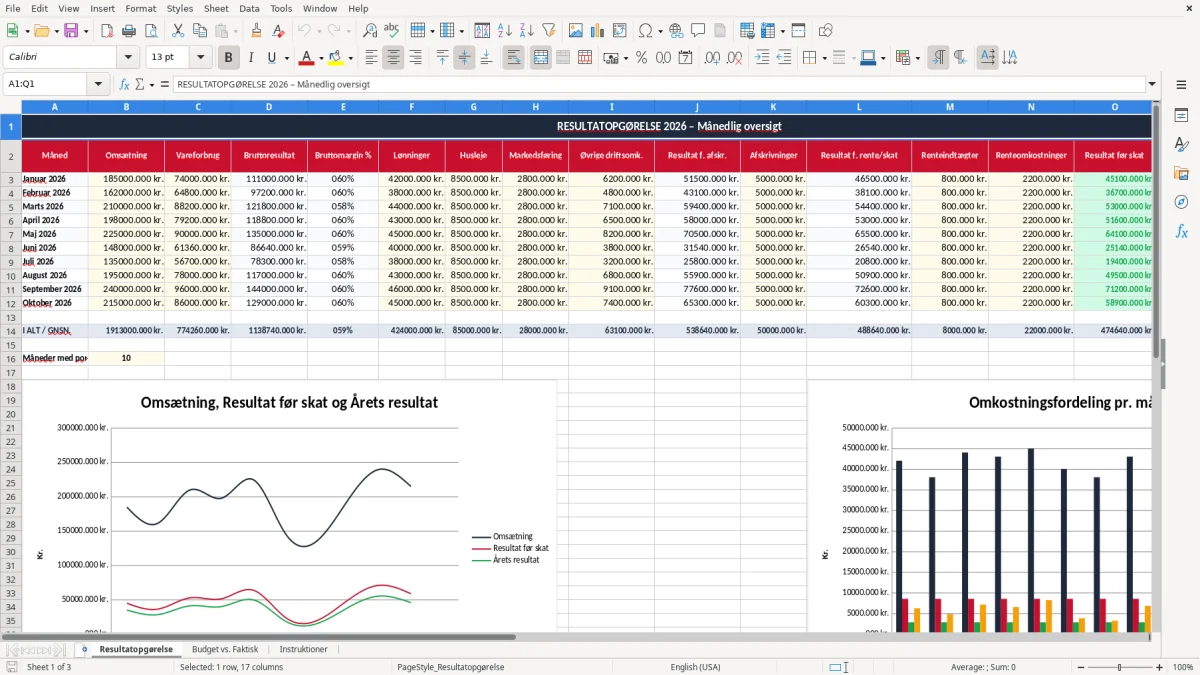
Task: Open sidebar Gallery icon
Action: pyautogui.click(x=1181, y=173)
